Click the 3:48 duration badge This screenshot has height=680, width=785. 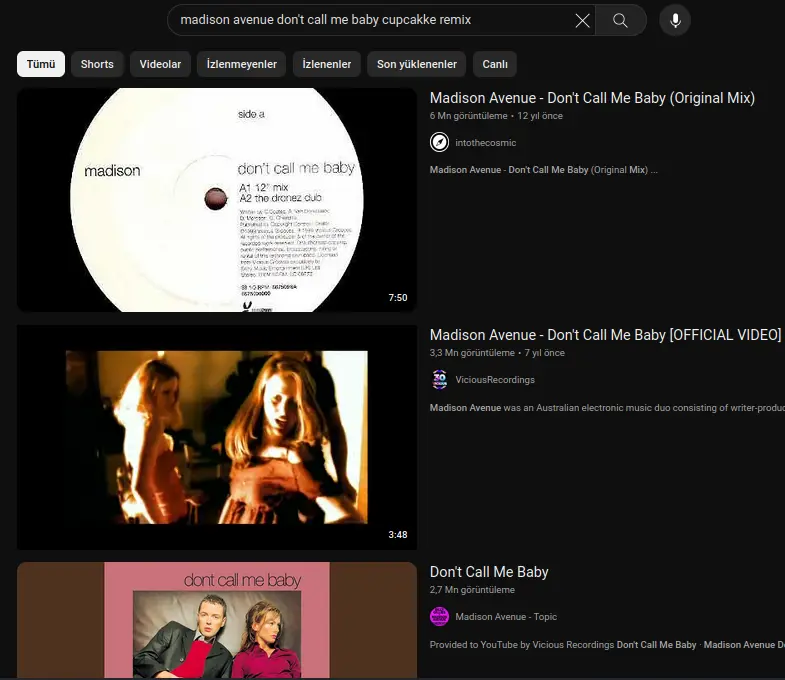[398, 534]
